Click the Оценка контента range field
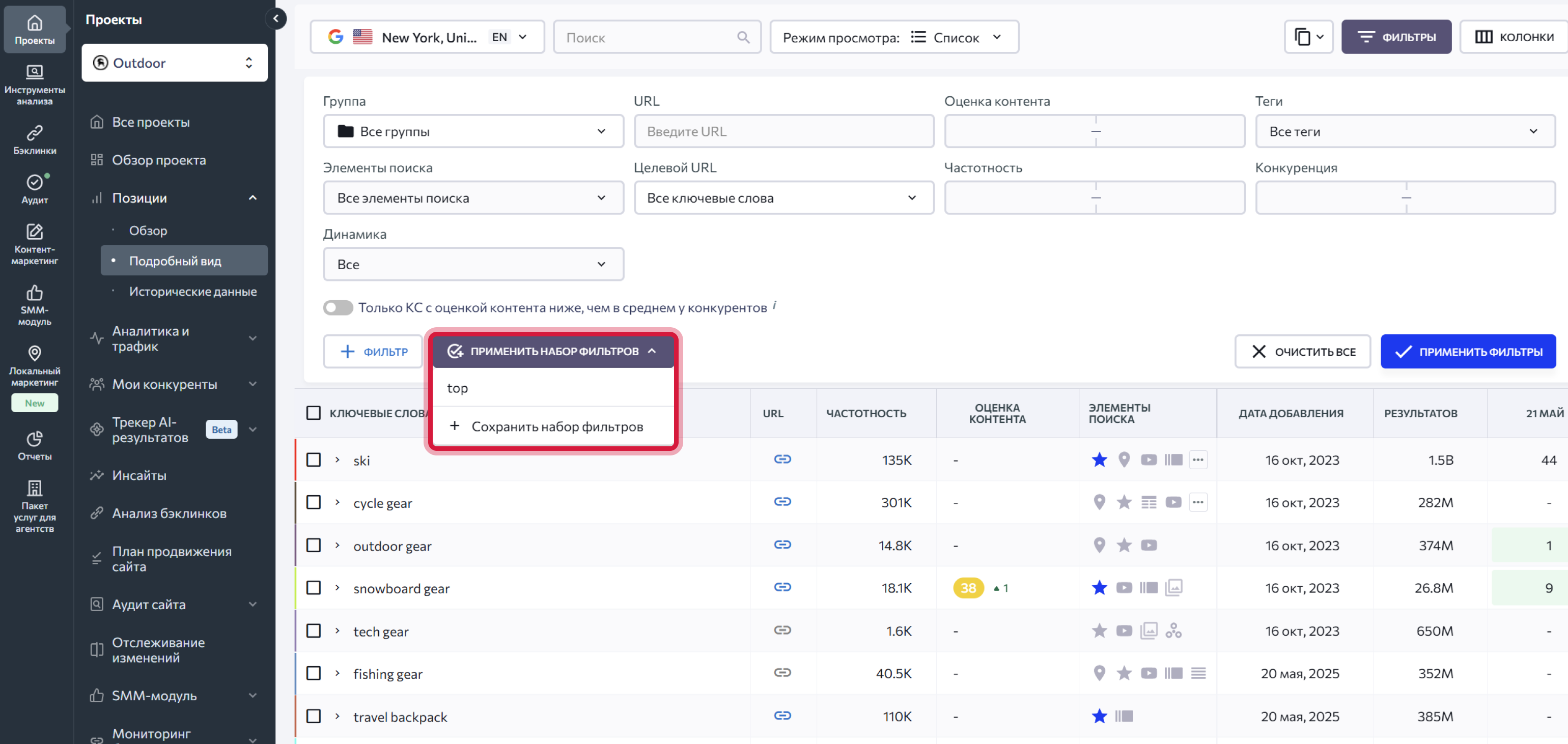The image size is (1568, 744). click(x=1095, y=131)
